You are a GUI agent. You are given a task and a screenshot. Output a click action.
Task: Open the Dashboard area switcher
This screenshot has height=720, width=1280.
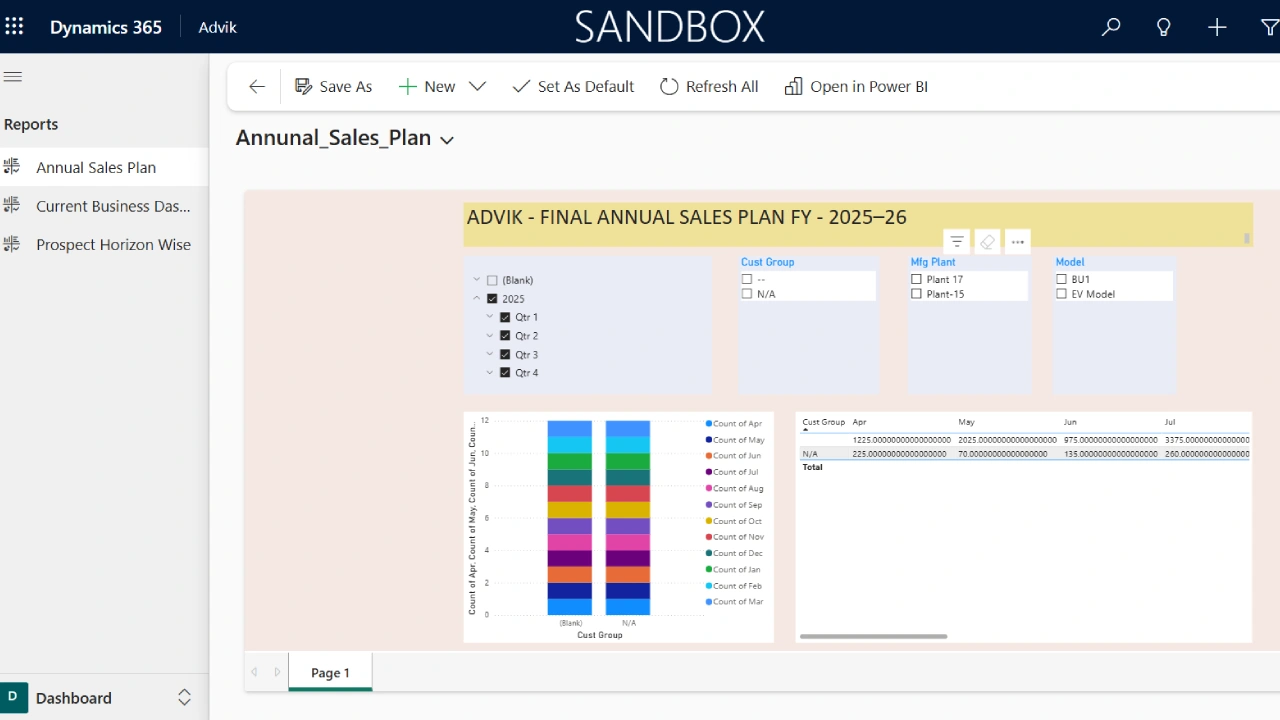[x=184, y=697]
